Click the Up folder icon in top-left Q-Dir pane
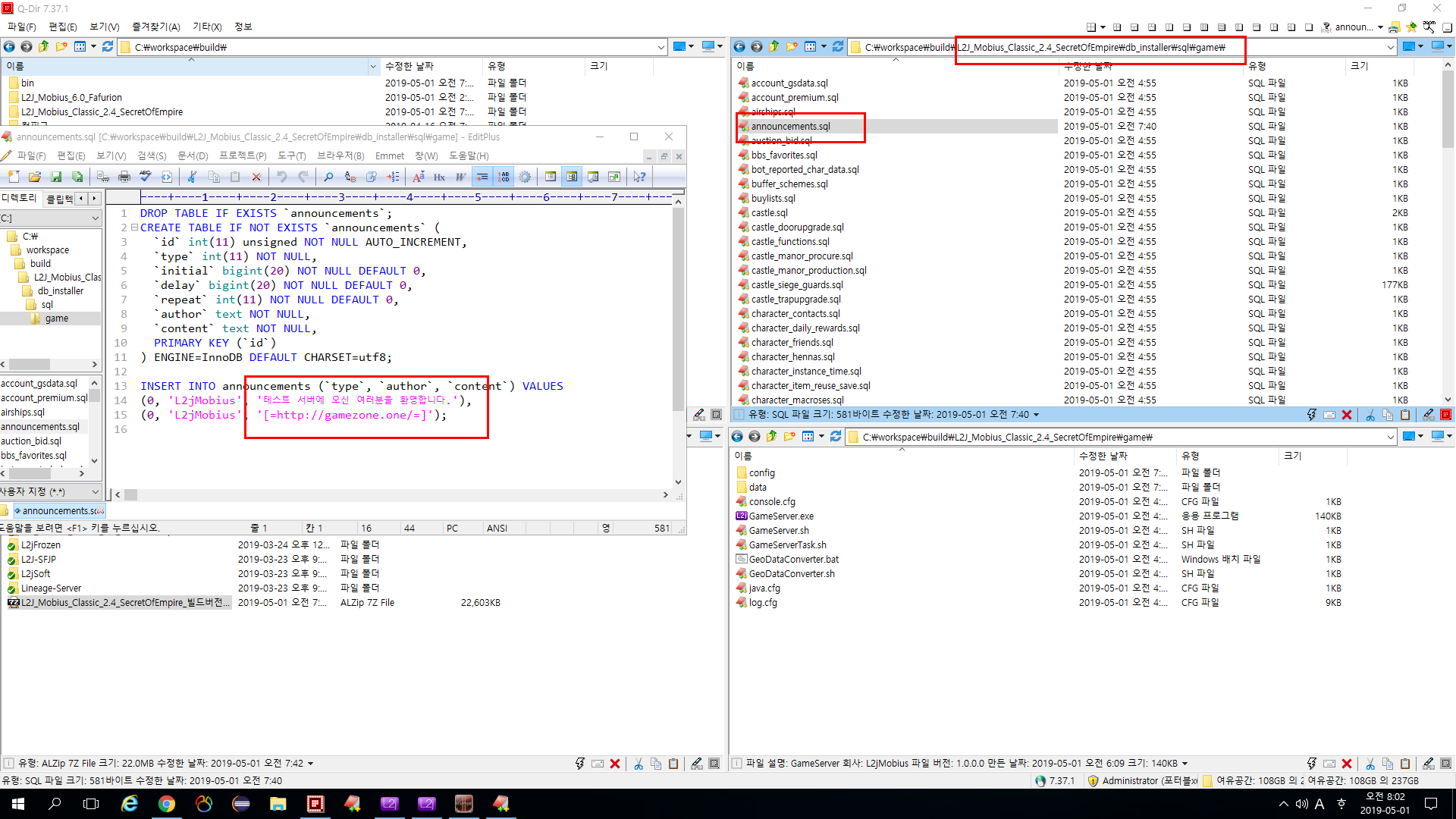 point(44,47)
